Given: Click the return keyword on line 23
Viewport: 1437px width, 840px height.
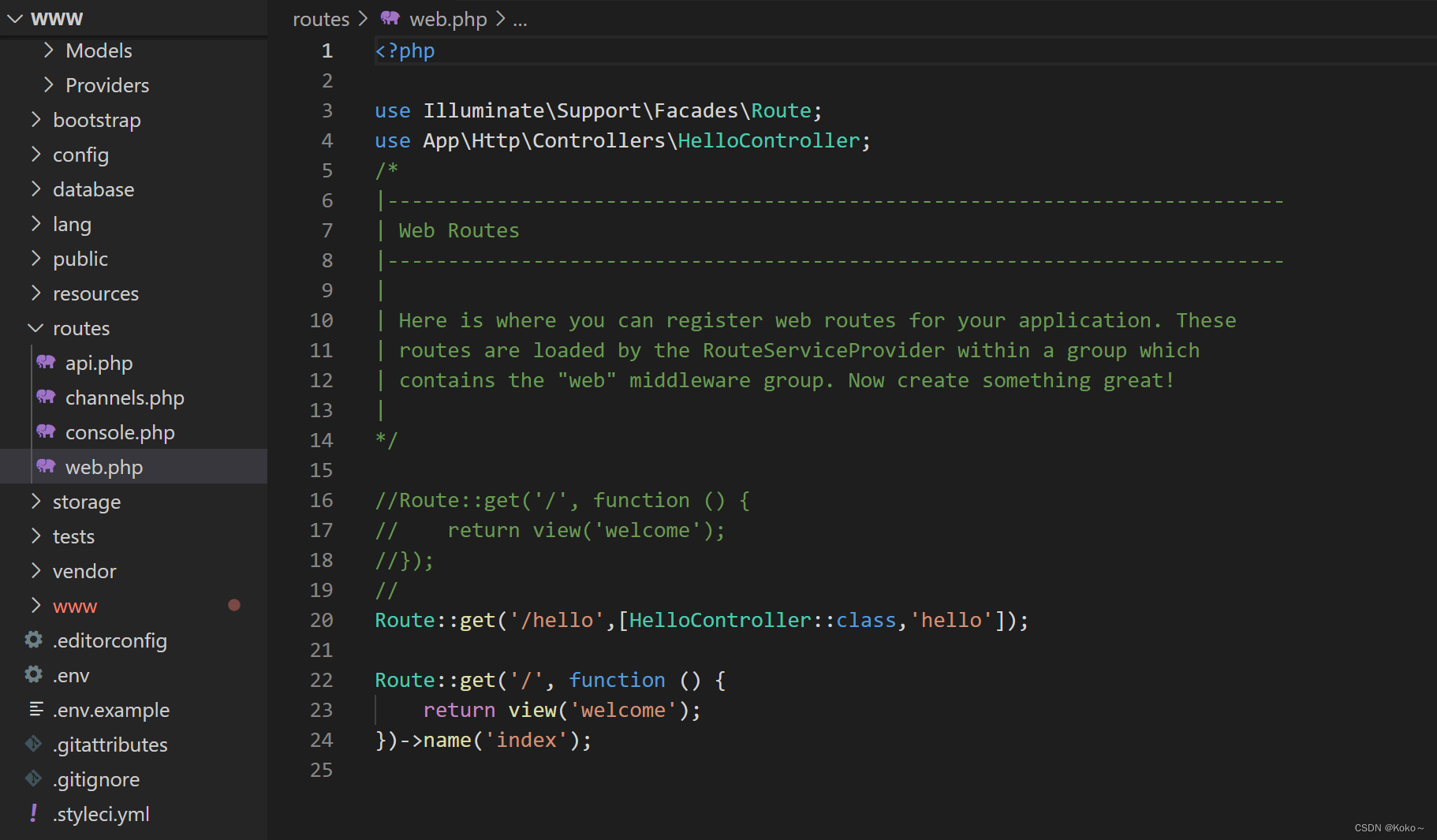Looking at the screenshot, I should 459,710.
